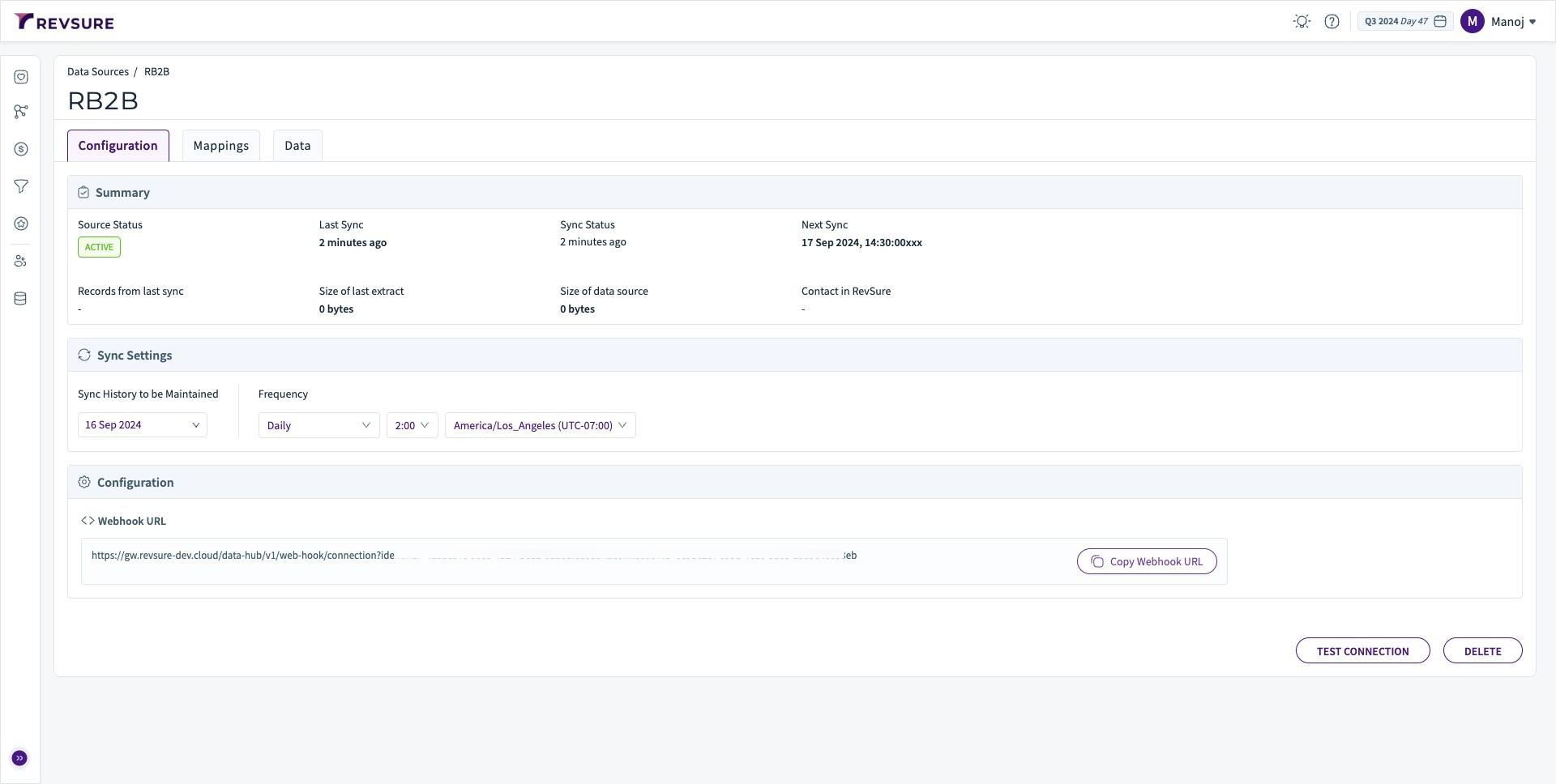Click the Summary section clipboard icon
This screenshot has height=784, width=1556.
83,193
